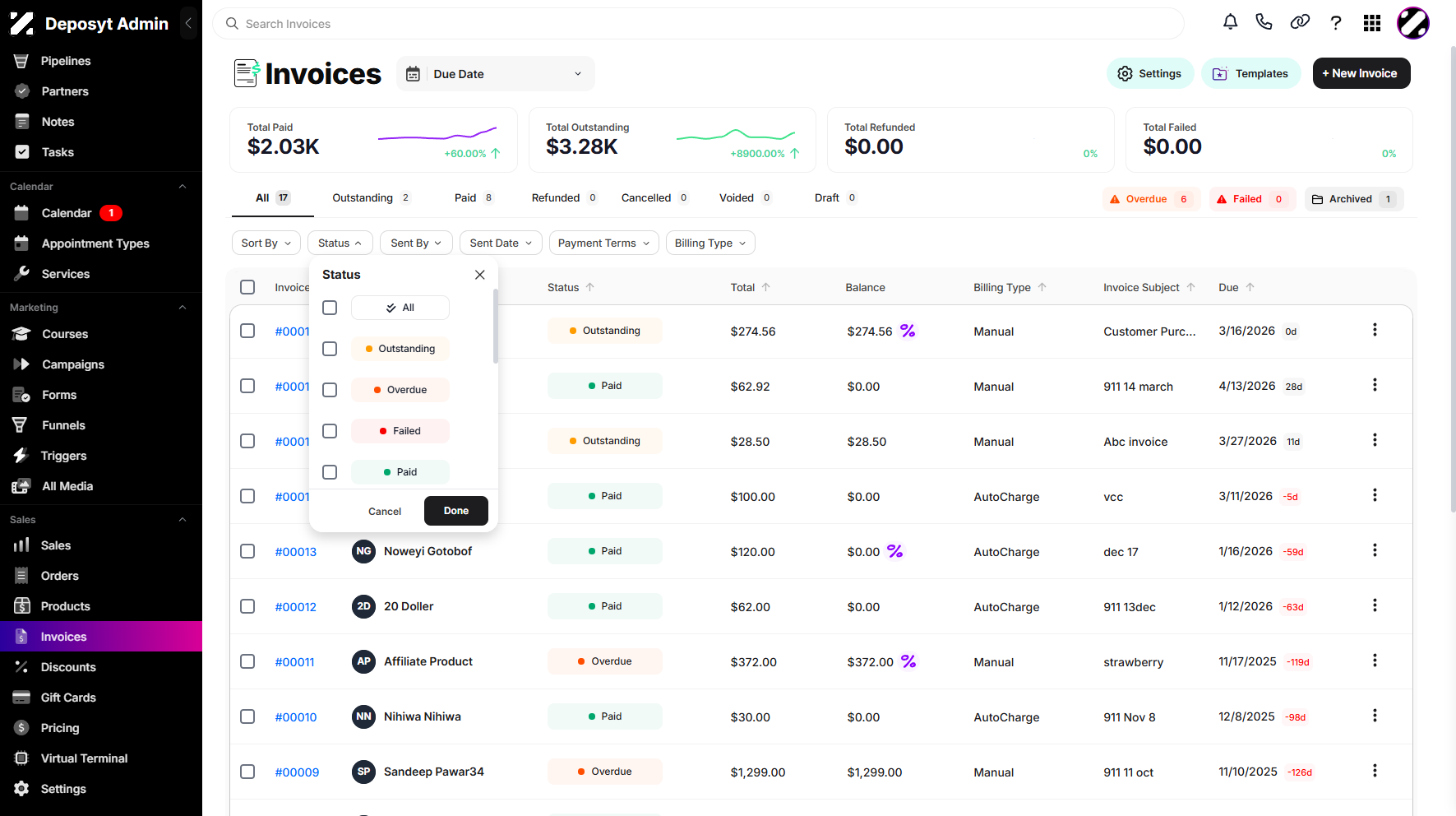Select the row checkbox for #00012
Image resolution: width=1456 pixels, height=816 pixels.
[247, 606]
